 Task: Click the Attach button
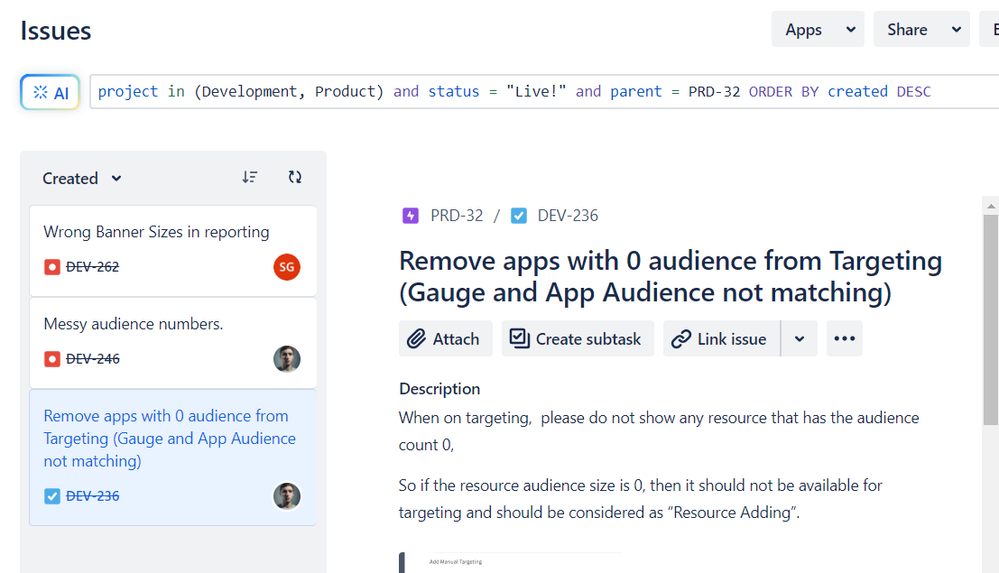point(445,339)
